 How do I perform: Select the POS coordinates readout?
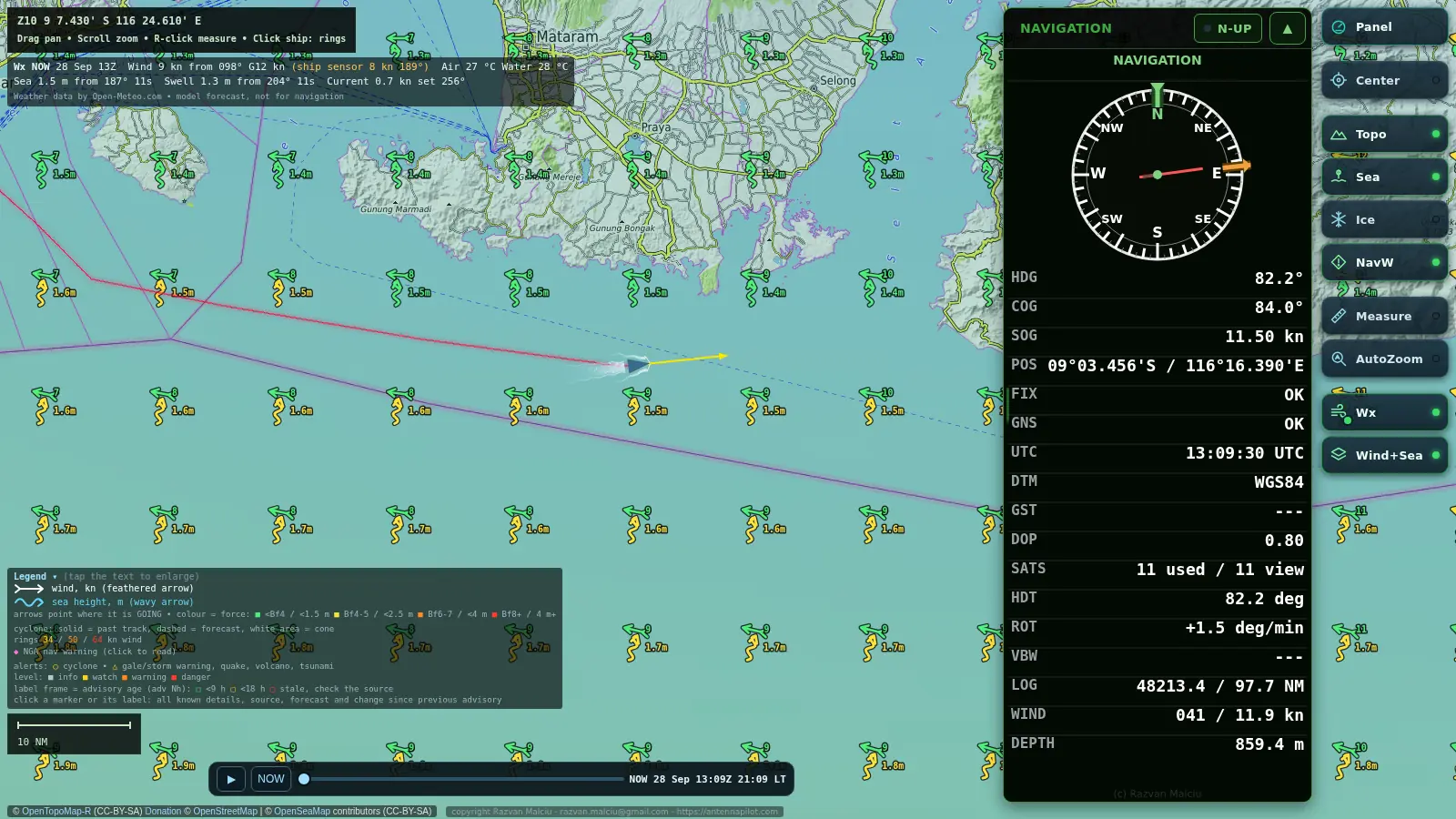[1175, 366]
